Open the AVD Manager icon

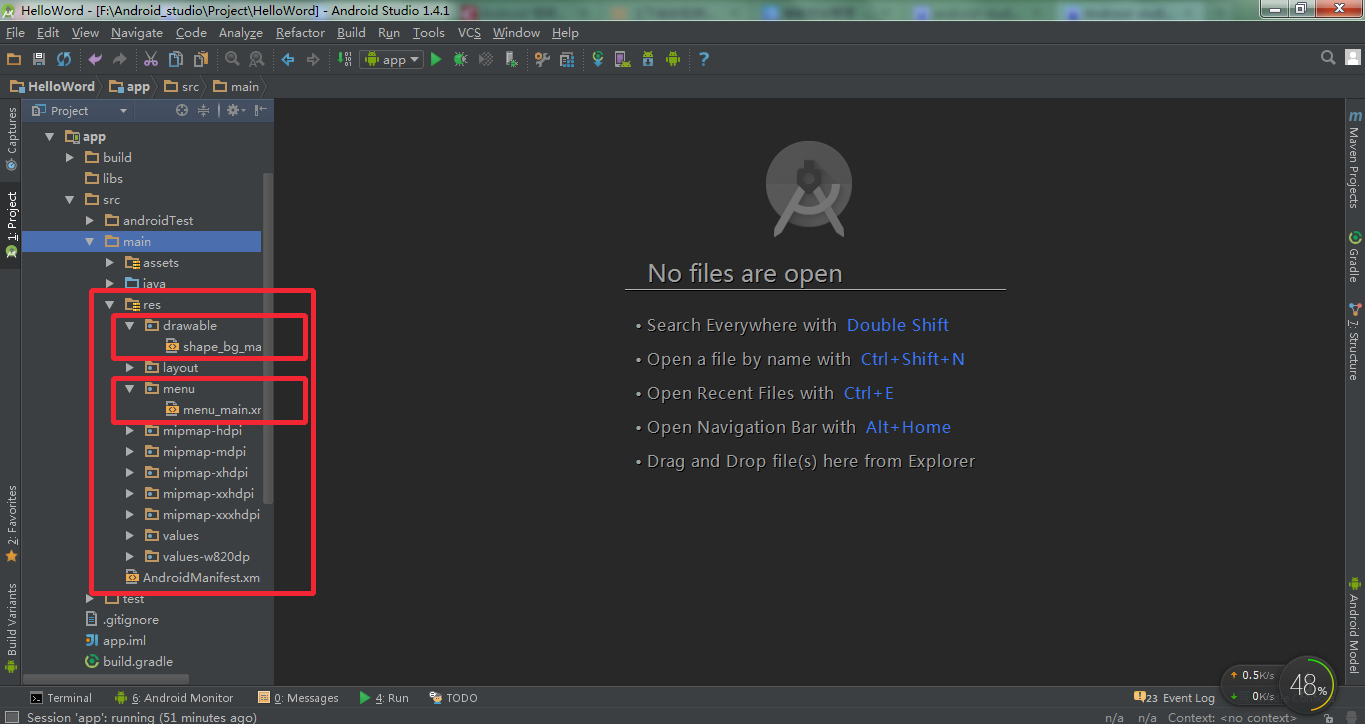pos(623,59)
